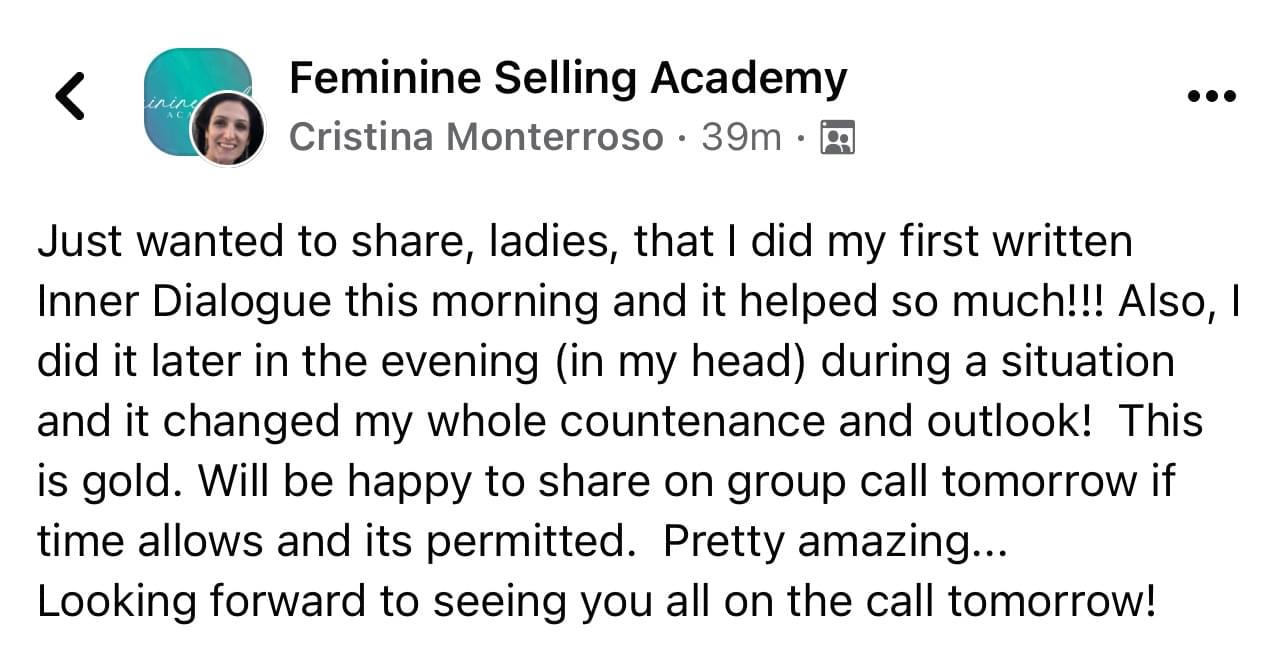
Task: Click the line starting "and it changed my"
Action: click(619, 421)
